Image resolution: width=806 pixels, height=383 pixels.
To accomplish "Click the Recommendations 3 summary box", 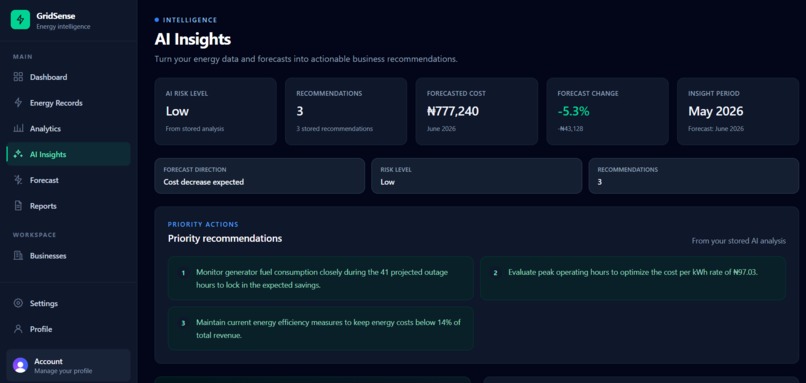I will coord(694,176).
